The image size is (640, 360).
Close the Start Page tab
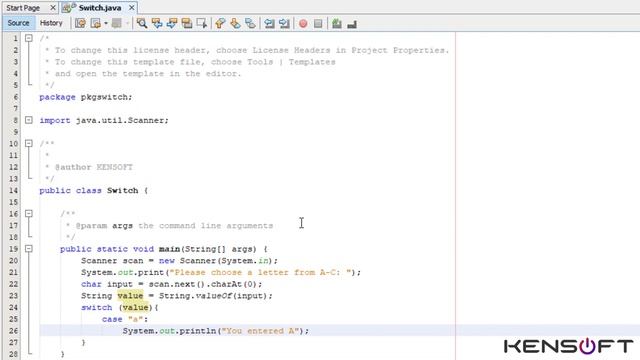(53, 8)
